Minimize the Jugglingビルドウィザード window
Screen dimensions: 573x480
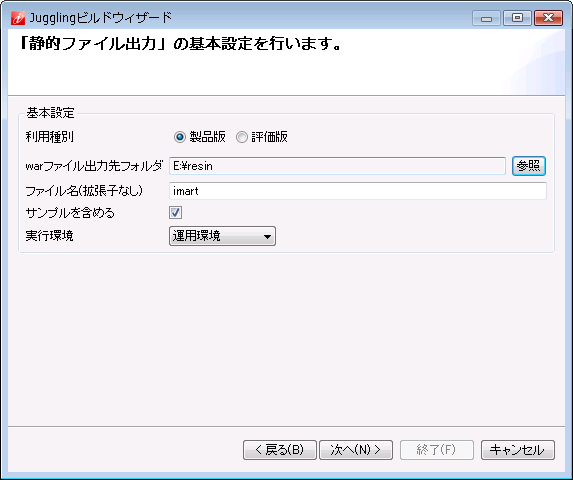tap(486, 18)
